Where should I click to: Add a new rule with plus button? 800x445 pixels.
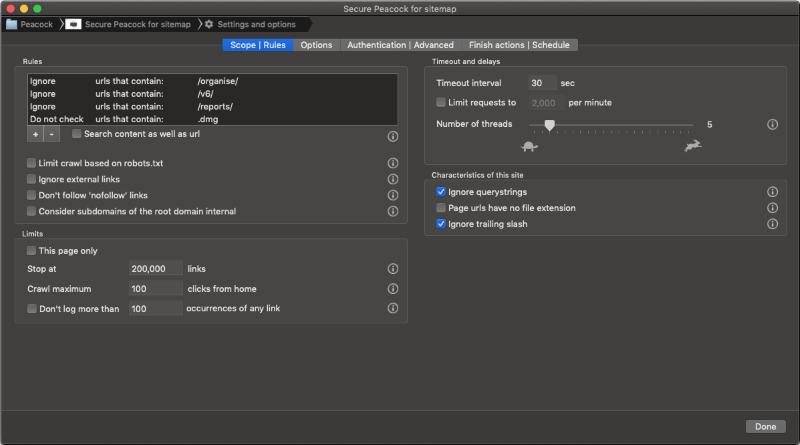point(35,134)
